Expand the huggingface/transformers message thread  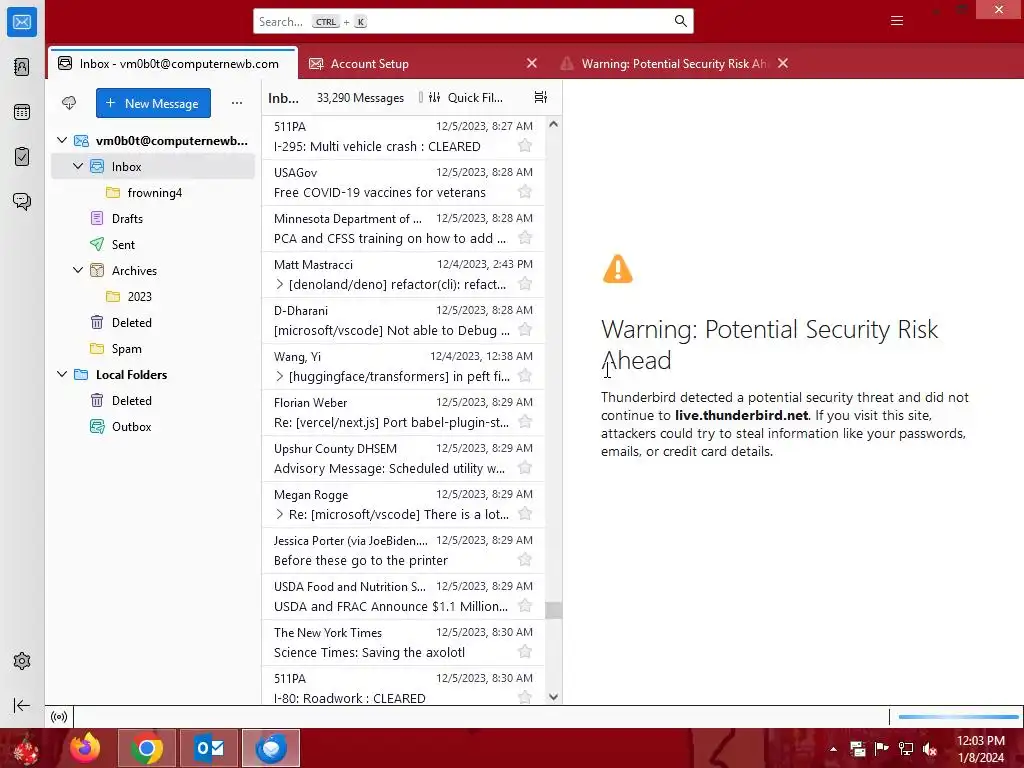click(280, 376)
